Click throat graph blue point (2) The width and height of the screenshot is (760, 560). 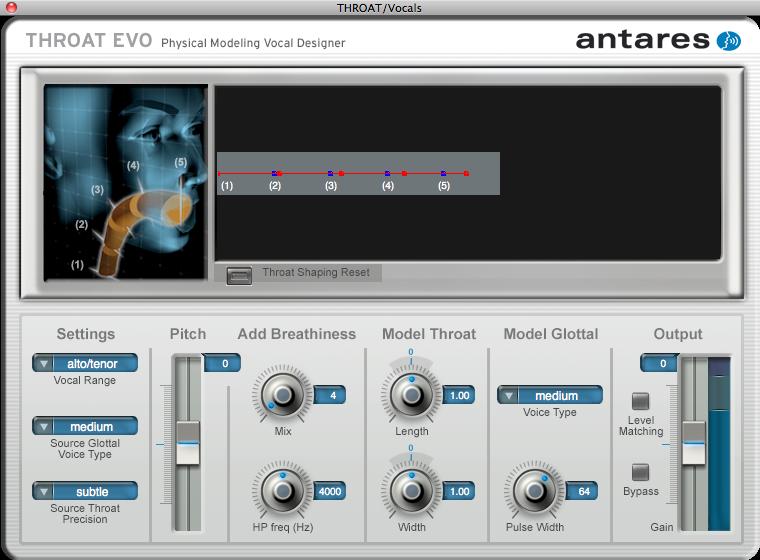(274, 173)
